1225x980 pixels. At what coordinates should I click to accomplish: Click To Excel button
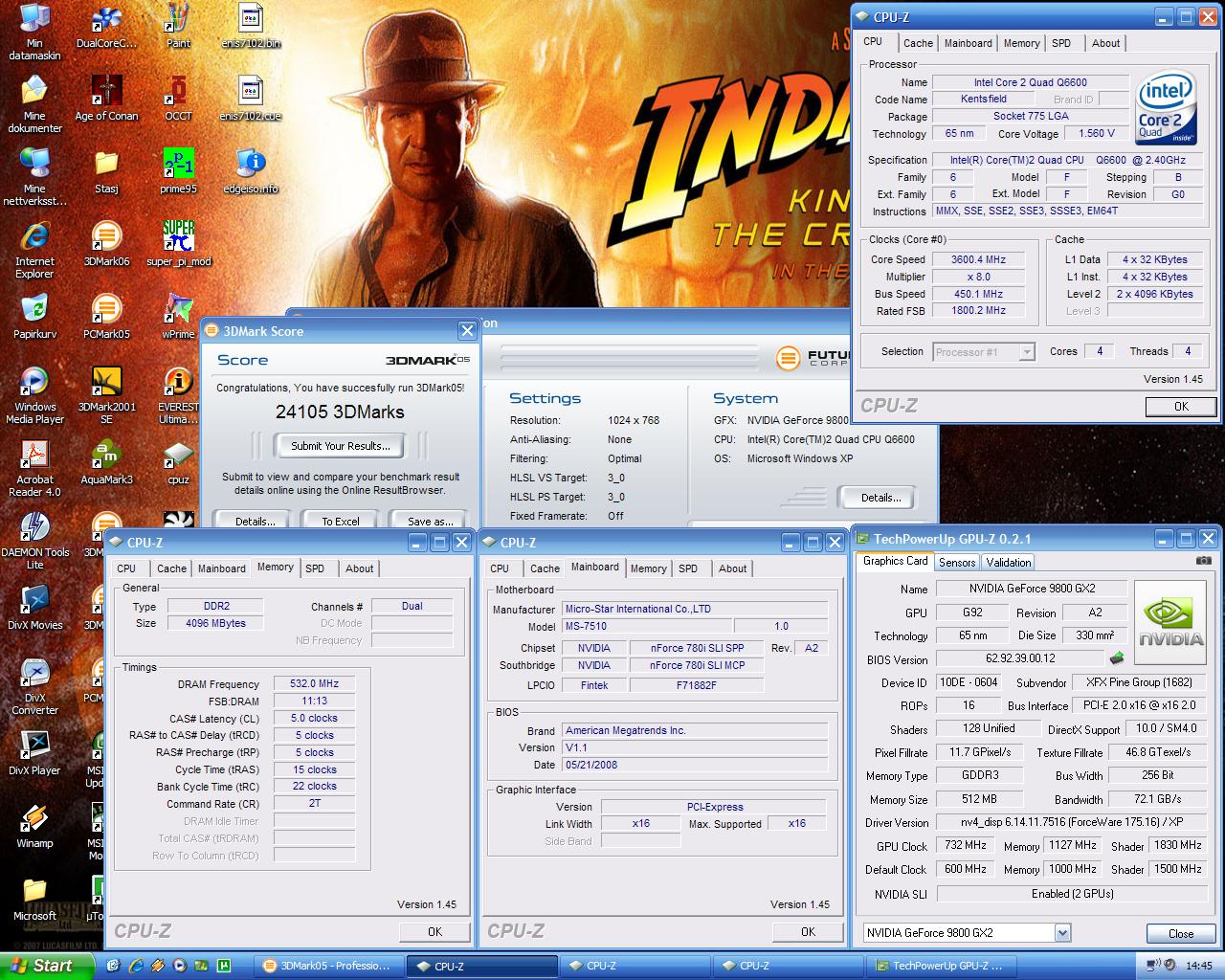coord(340,521)
